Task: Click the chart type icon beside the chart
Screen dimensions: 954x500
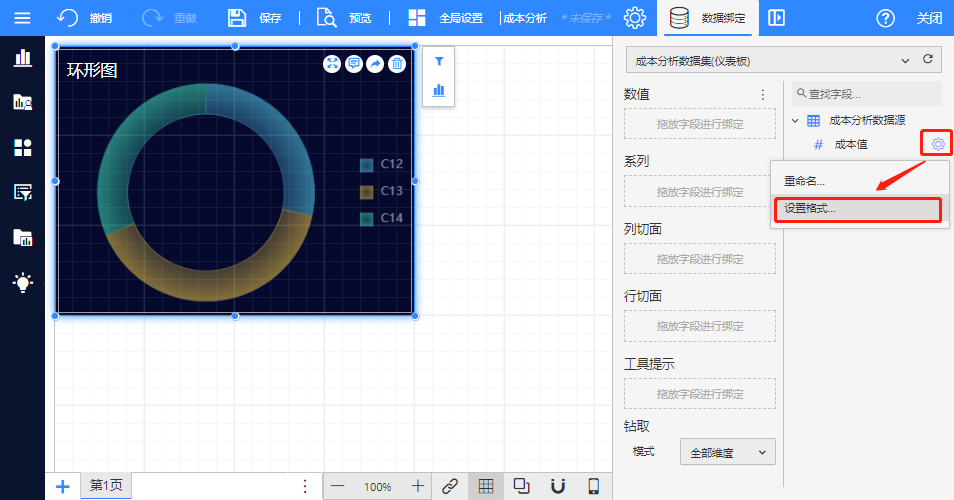Action: (438, 90)
